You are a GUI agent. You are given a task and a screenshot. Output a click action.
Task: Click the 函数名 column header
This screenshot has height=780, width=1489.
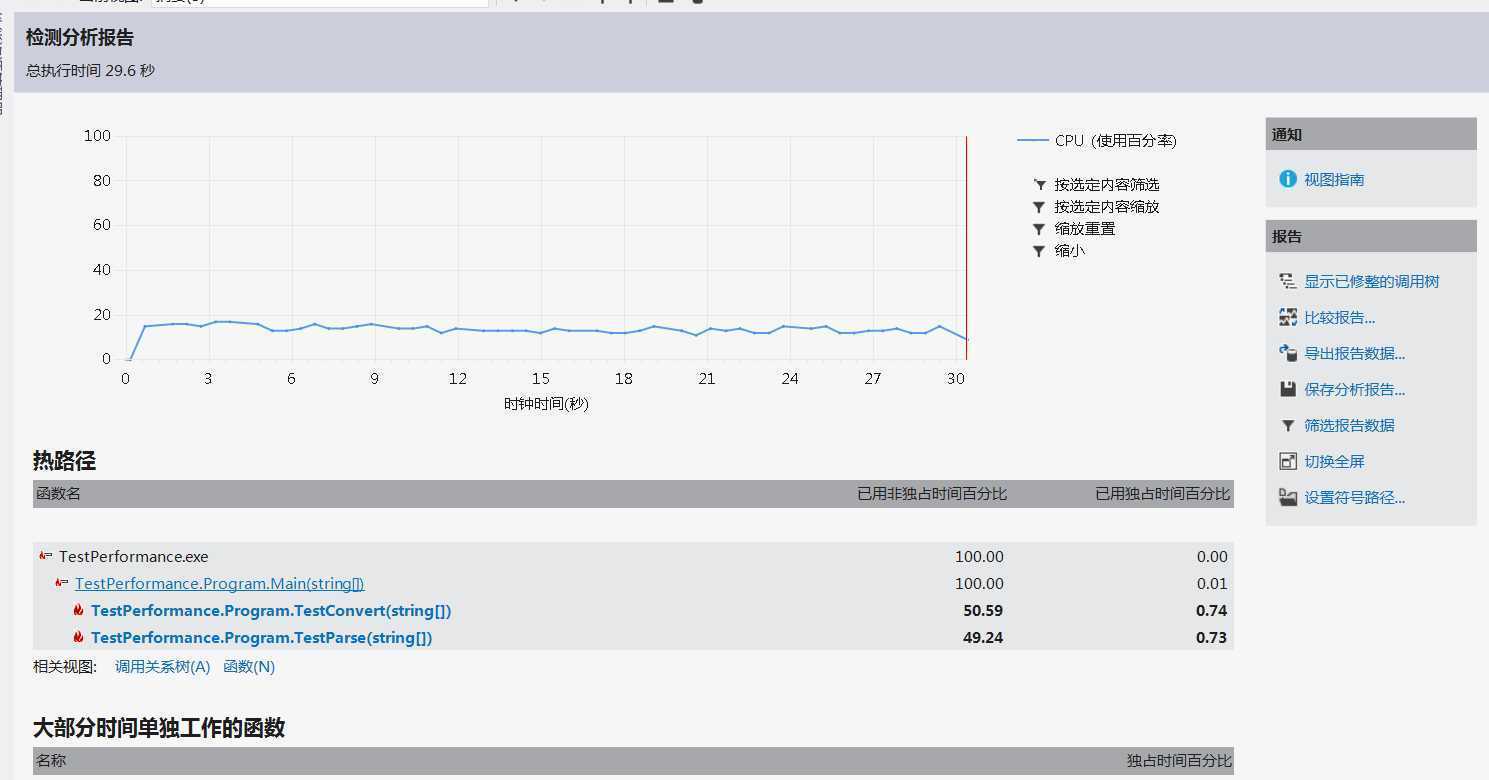pyautogui.click(x=59, y=494)
